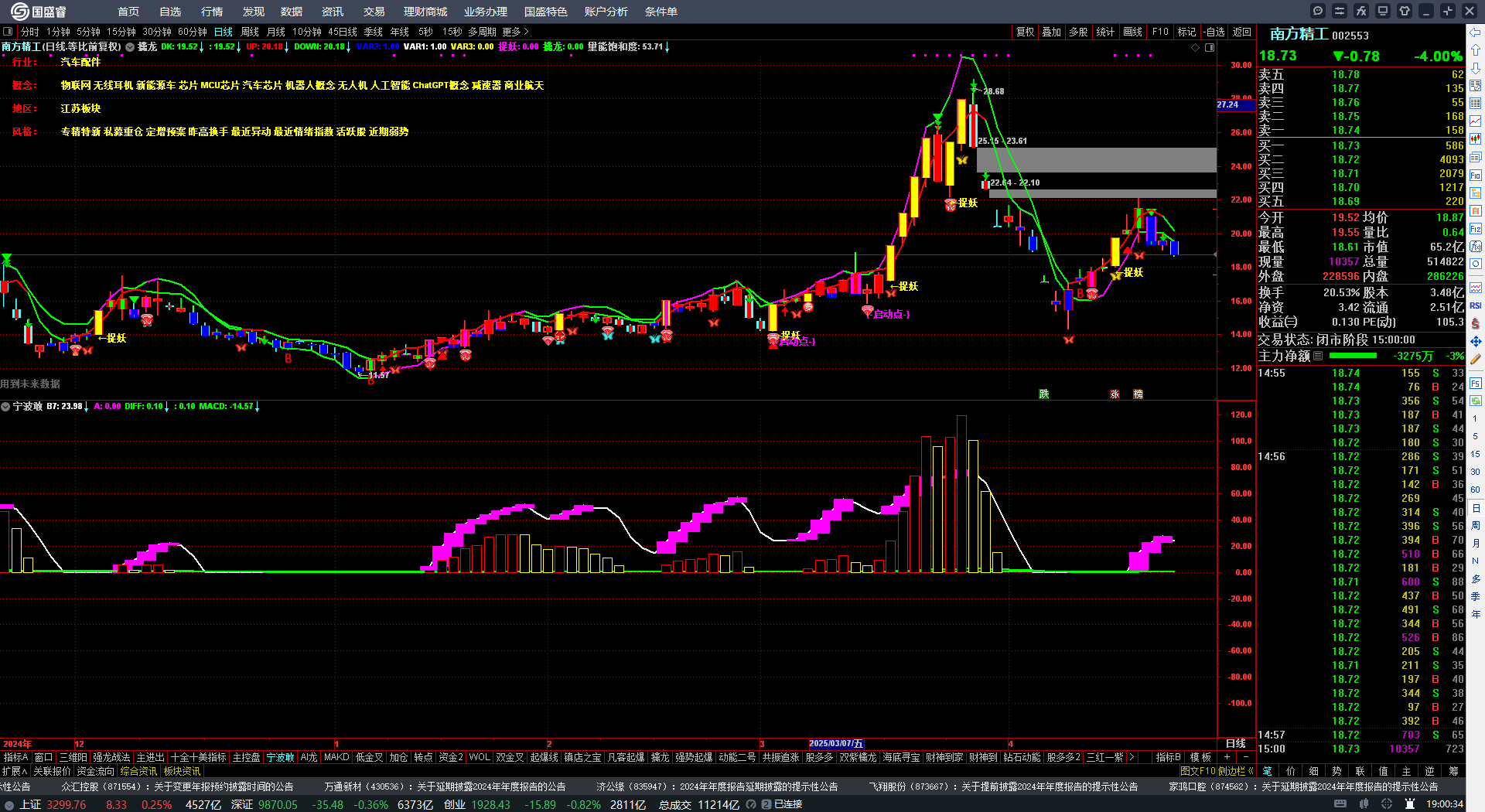Click the F10 button in chart toolbar
Image resolution: width=1485 pixels, height=812 pixels.
click(1160, 32)
